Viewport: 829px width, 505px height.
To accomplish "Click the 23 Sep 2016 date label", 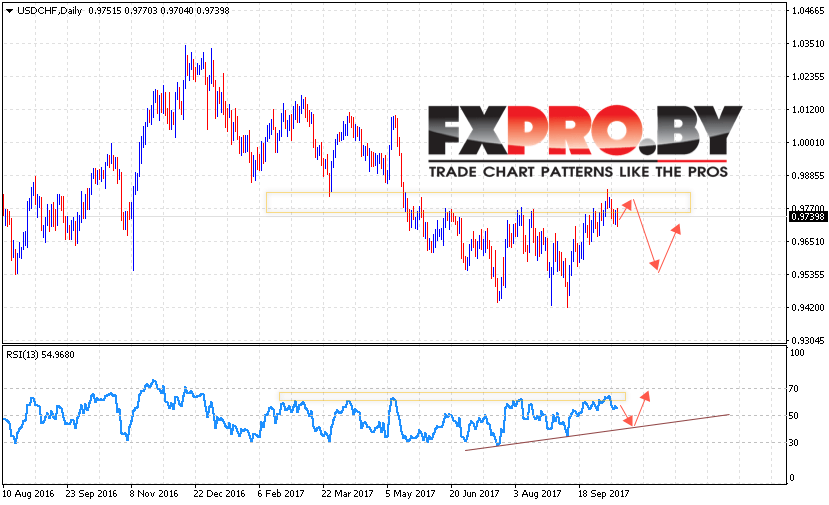I will pyautogui.click(x=91, y=493).
